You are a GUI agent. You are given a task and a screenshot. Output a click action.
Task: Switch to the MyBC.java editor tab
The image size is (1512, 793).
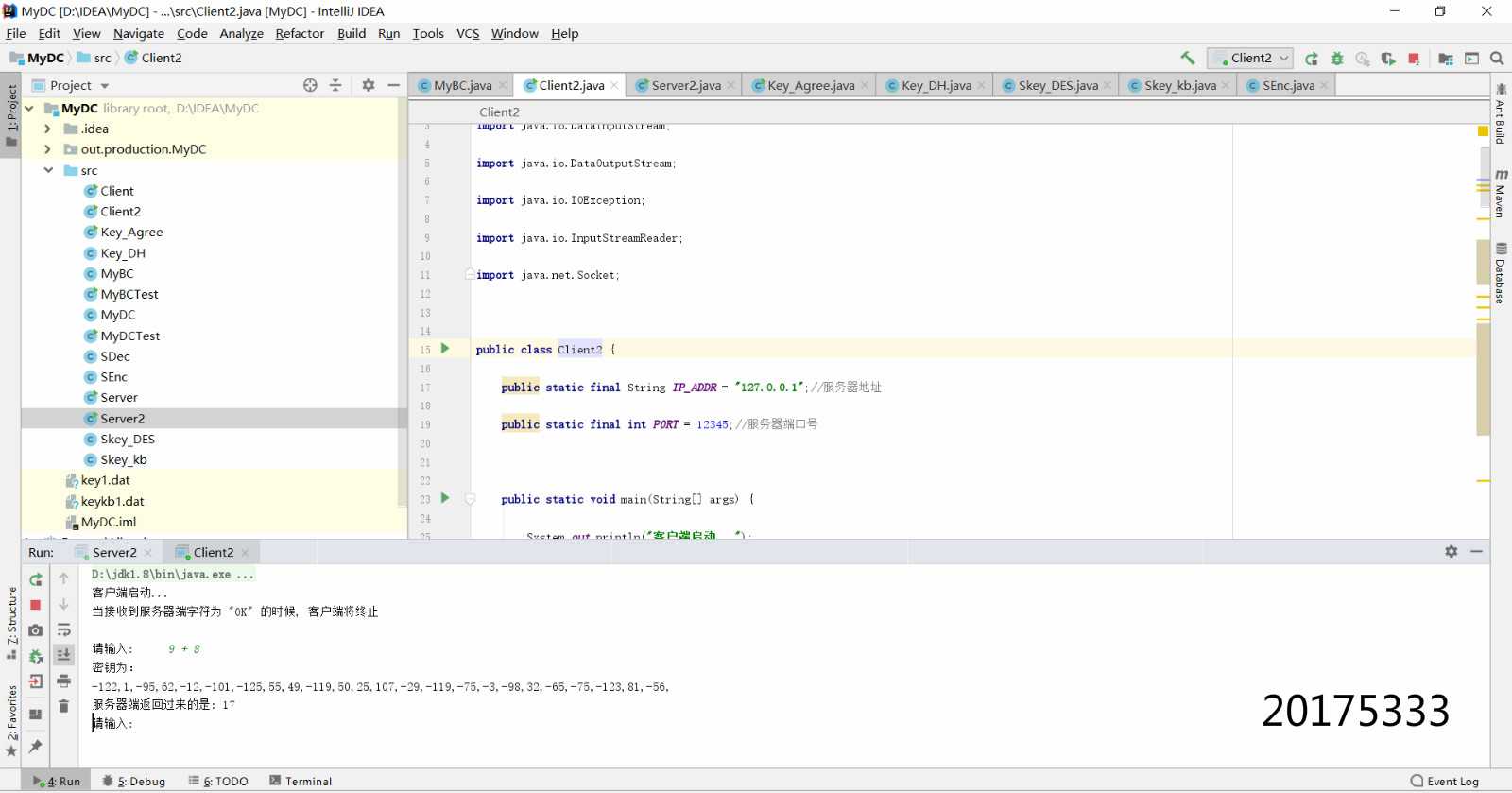tap(462, 85)
